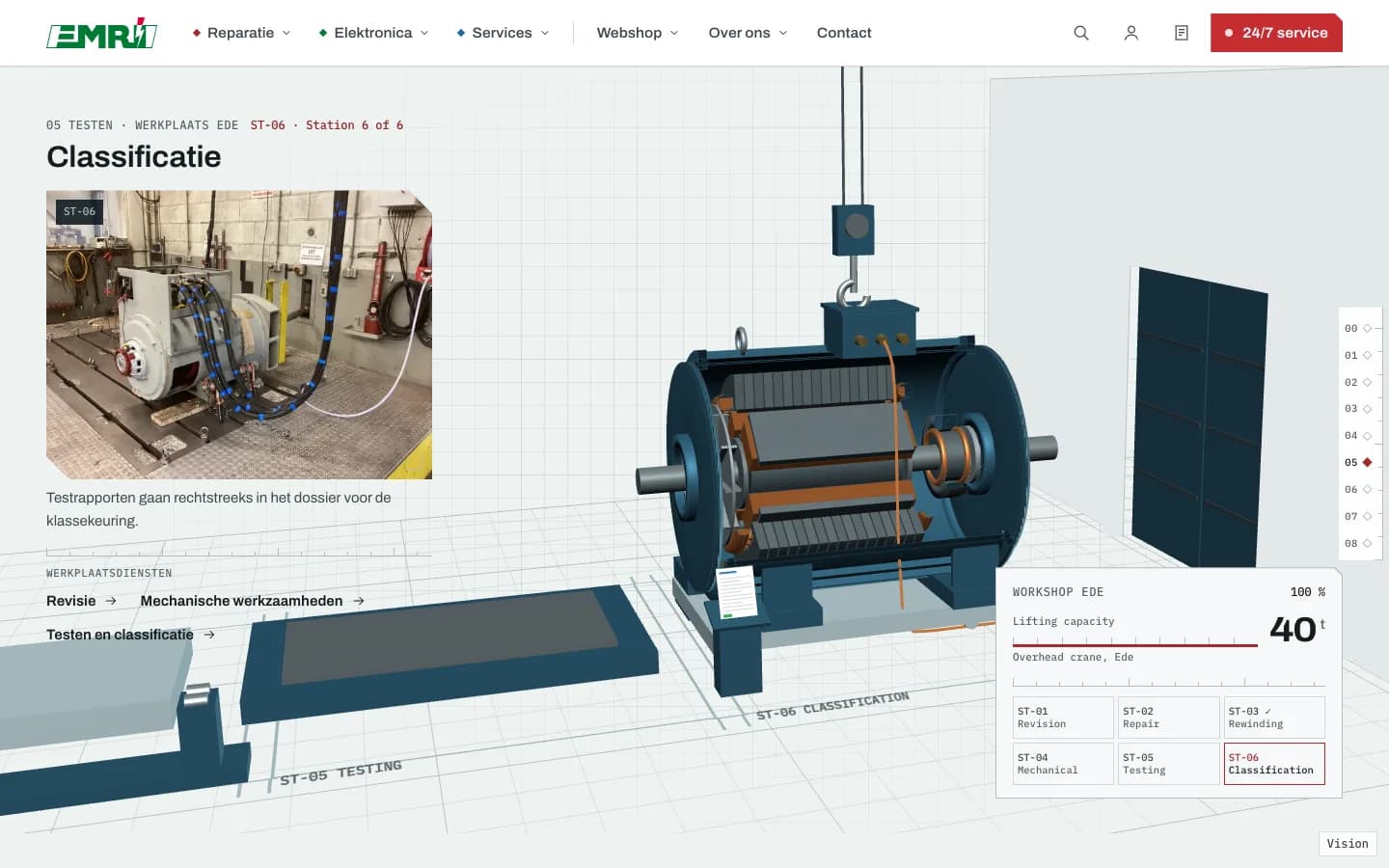1389x868 pixels.
Task: Select the ST-02 Repair station
Action: [1169, 718]
